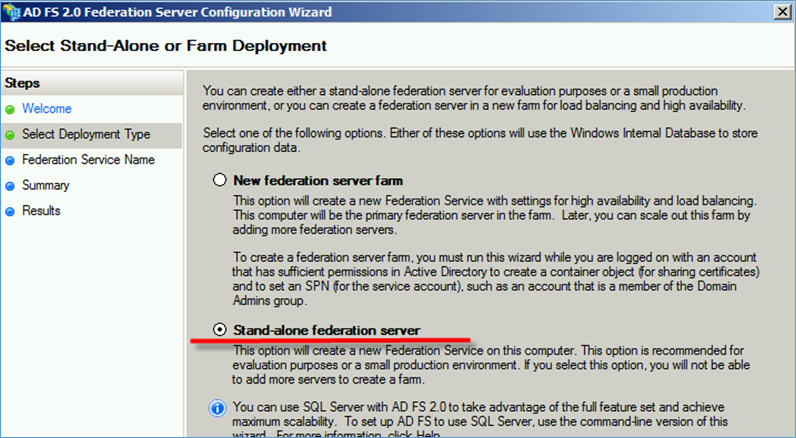Select the Select Deployment Type step

coord(86,134)
